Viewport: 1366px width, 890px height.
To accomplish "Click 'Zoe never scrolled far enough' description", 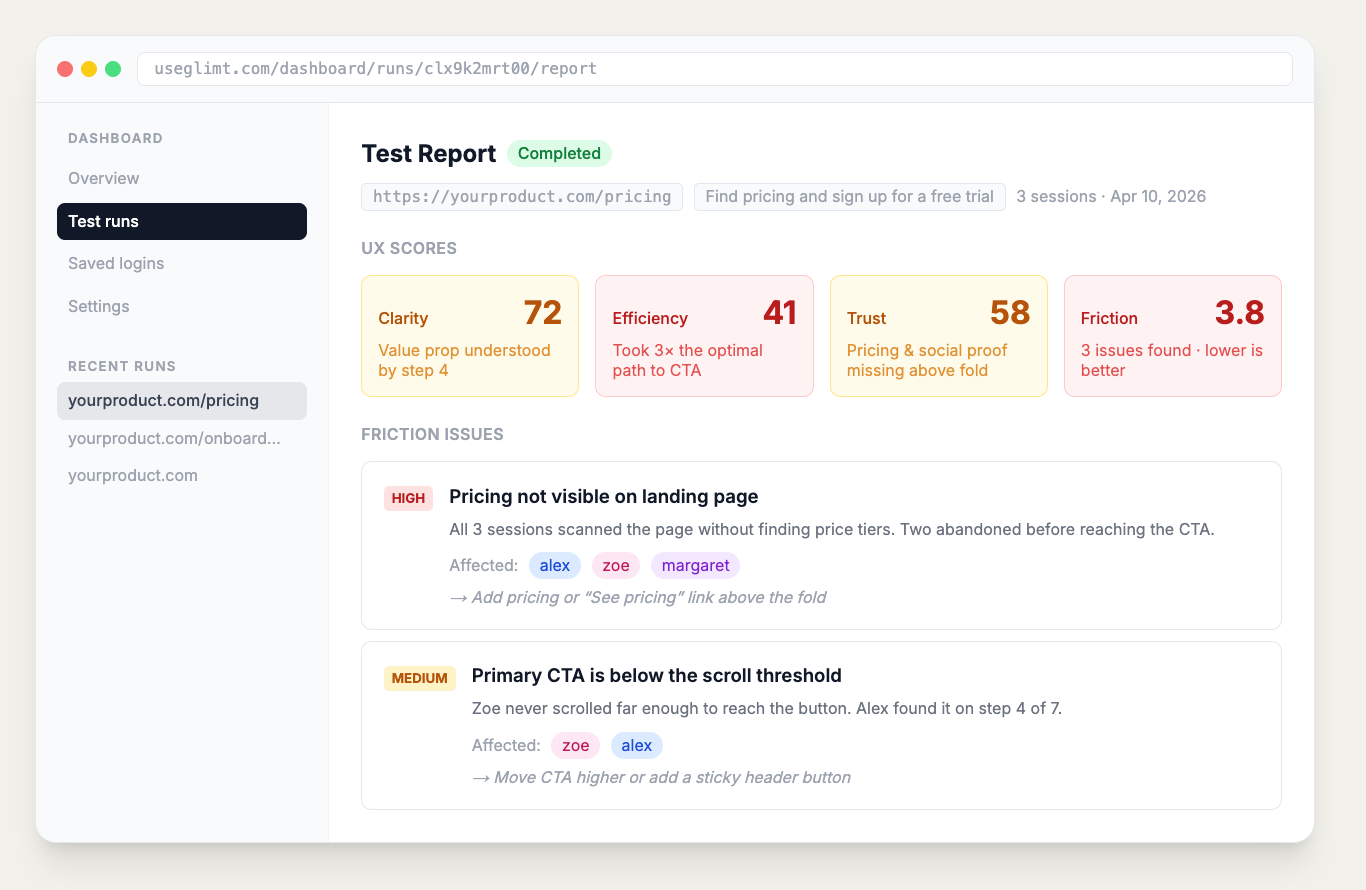I will (x=767, y=708).
